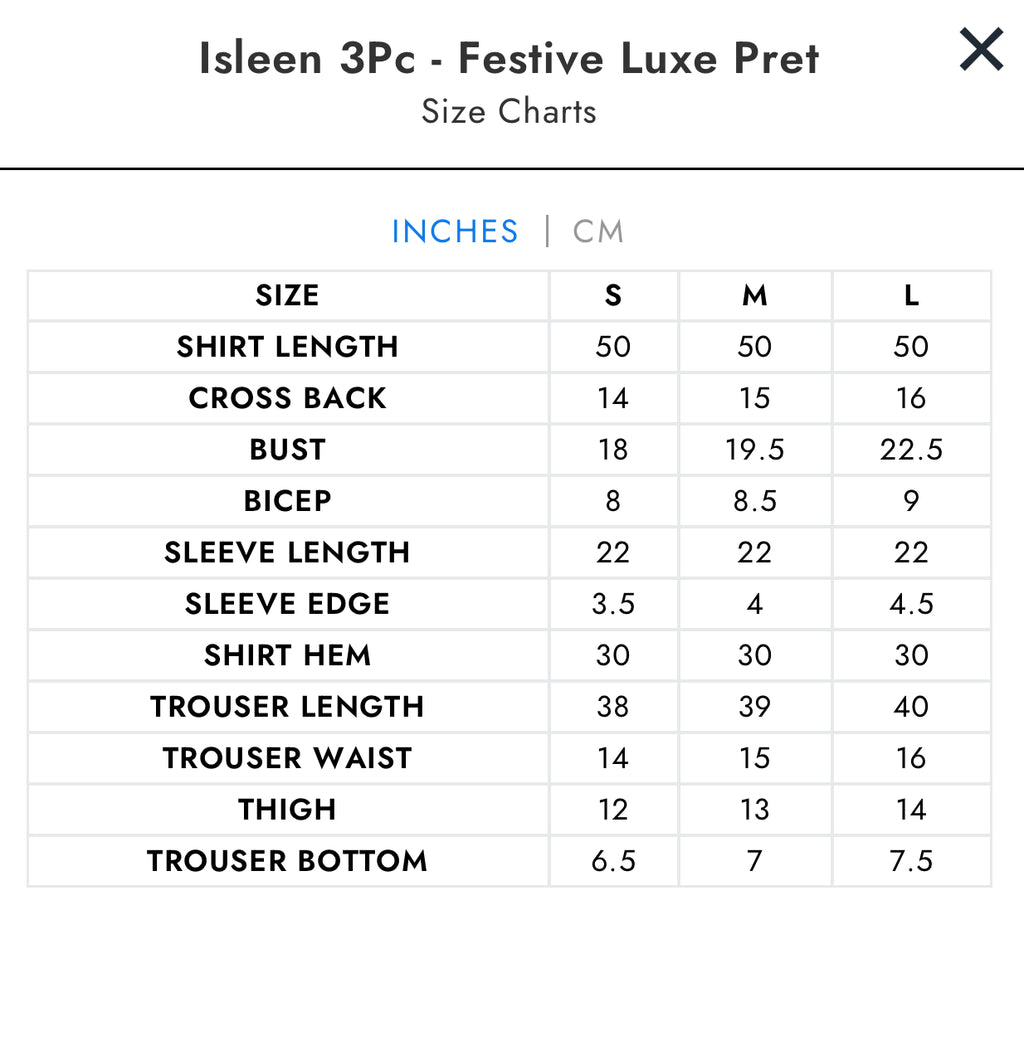
Task: Click the TROUSER WAIST row label
Action: point(287,758)
